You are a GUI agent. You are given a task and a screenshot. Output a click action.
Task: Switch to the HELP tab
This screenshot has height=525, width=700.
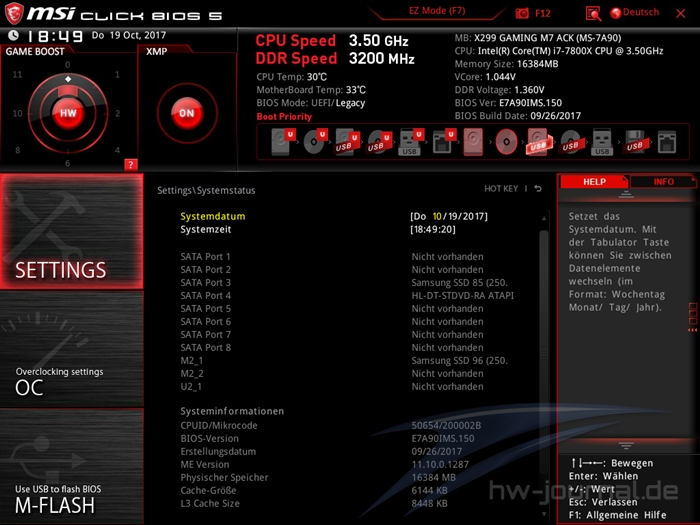click(x=594, y=182)
